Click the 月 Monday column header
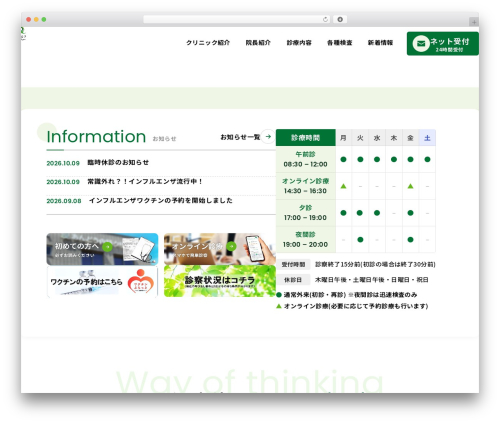Image resolution: width=500 pixels, height=423 pixels. coord(343,138)
